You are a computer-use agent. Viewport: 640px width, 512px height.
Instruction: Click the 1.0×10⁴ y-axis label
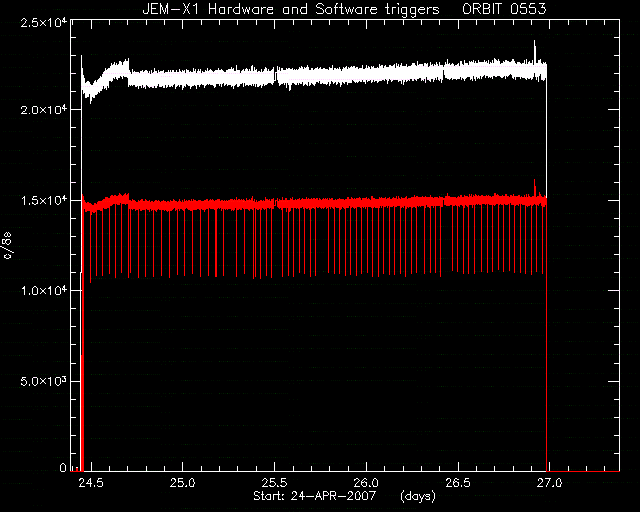[44, 290]
